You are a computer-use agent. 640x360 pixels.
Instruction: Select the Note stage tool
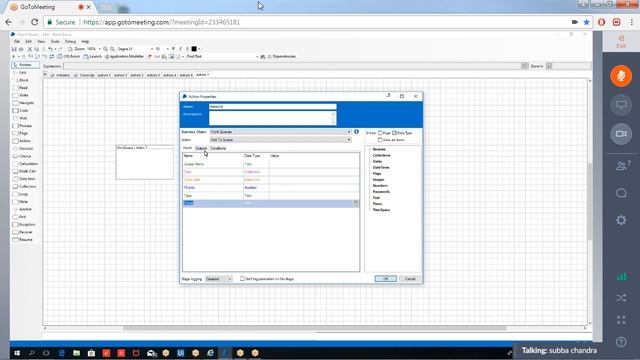[21, 202]
